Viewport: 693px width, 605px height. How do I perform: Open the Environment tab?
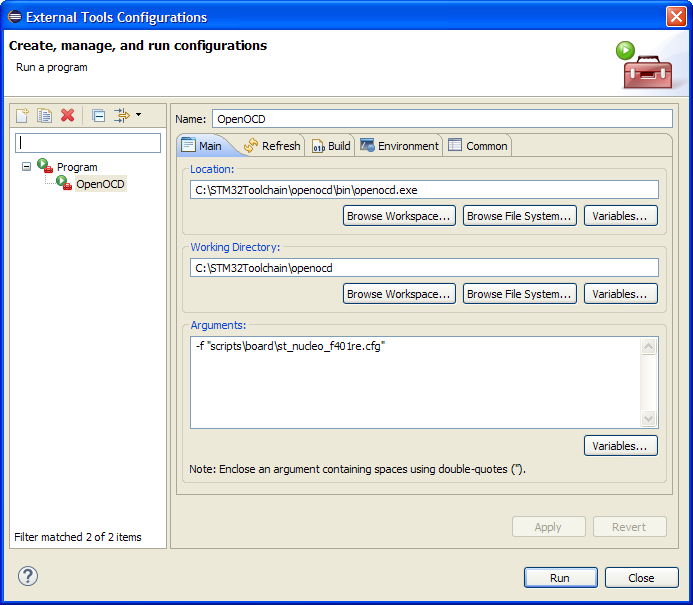400,146
